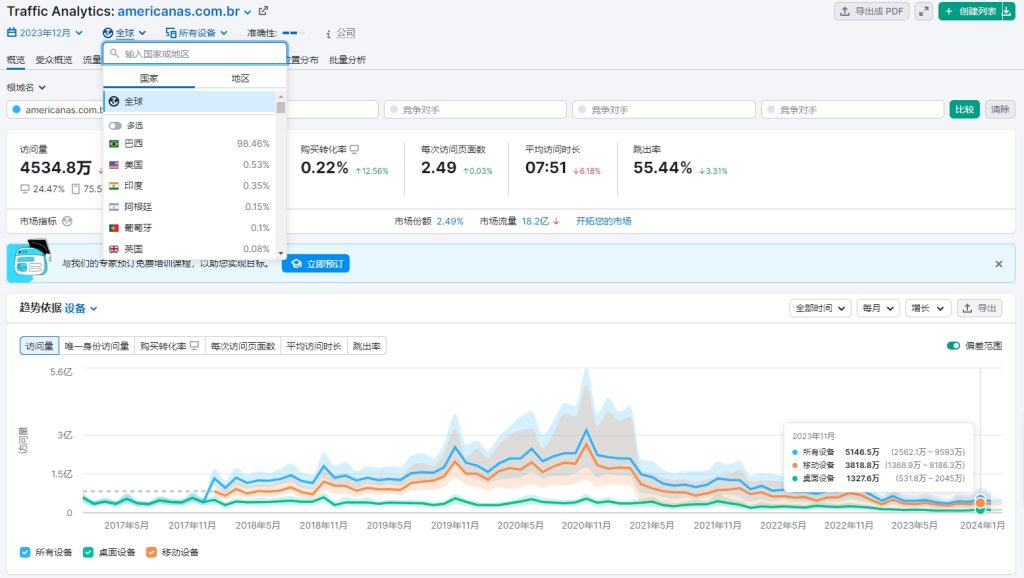Screen dimensions: 1024x578
Task: Enable the 多选 multi-select toggle
Action: coord(116,125)
